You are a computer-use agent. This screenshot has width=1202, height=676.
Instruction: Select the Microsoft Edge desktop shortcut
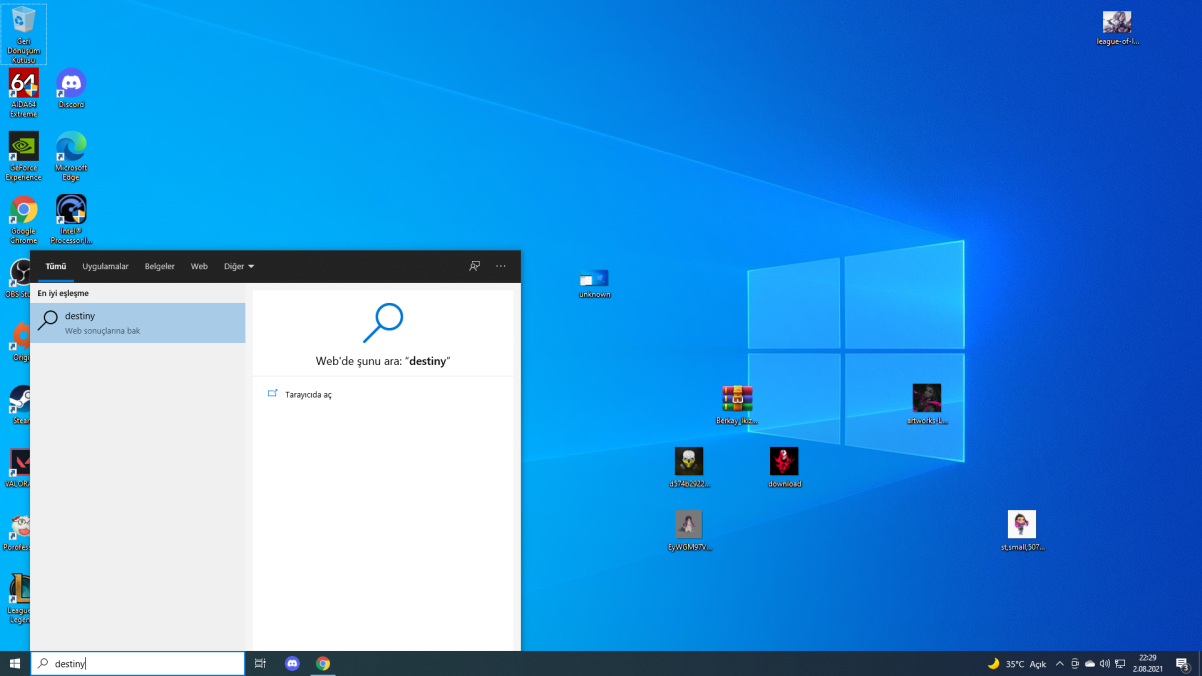point(71,156)
